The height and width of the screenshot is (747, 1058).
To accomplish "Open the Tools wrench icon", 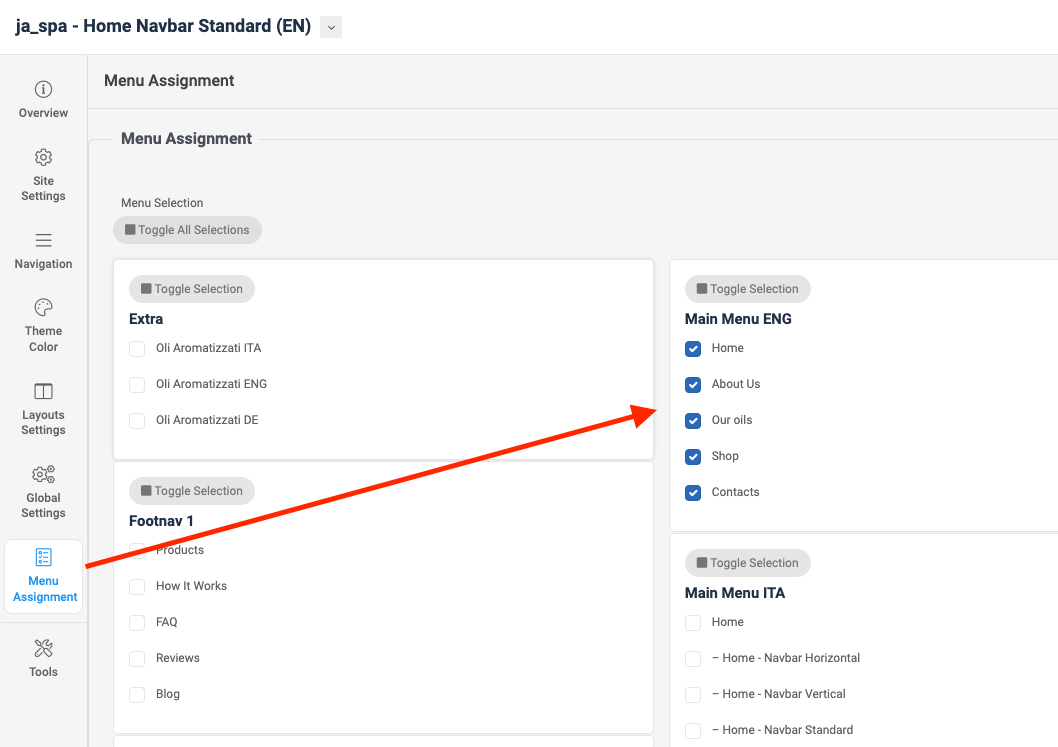I will 43,649.
